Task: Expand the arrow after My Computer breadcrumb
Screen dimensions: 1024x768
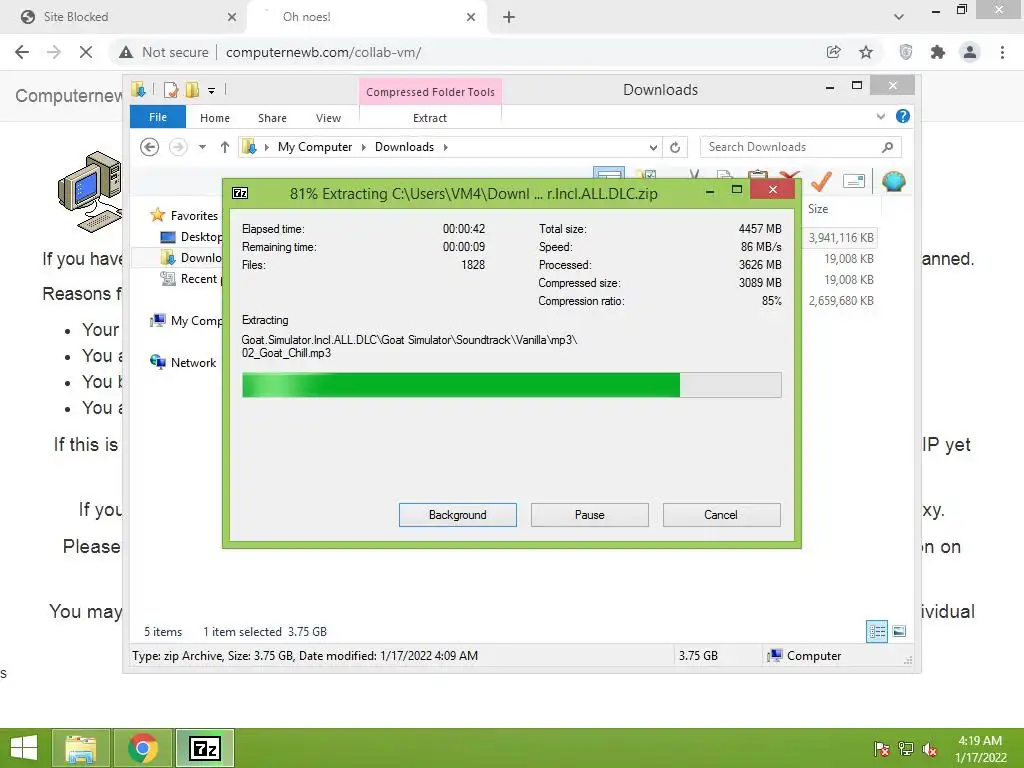Action: [363, 147]
